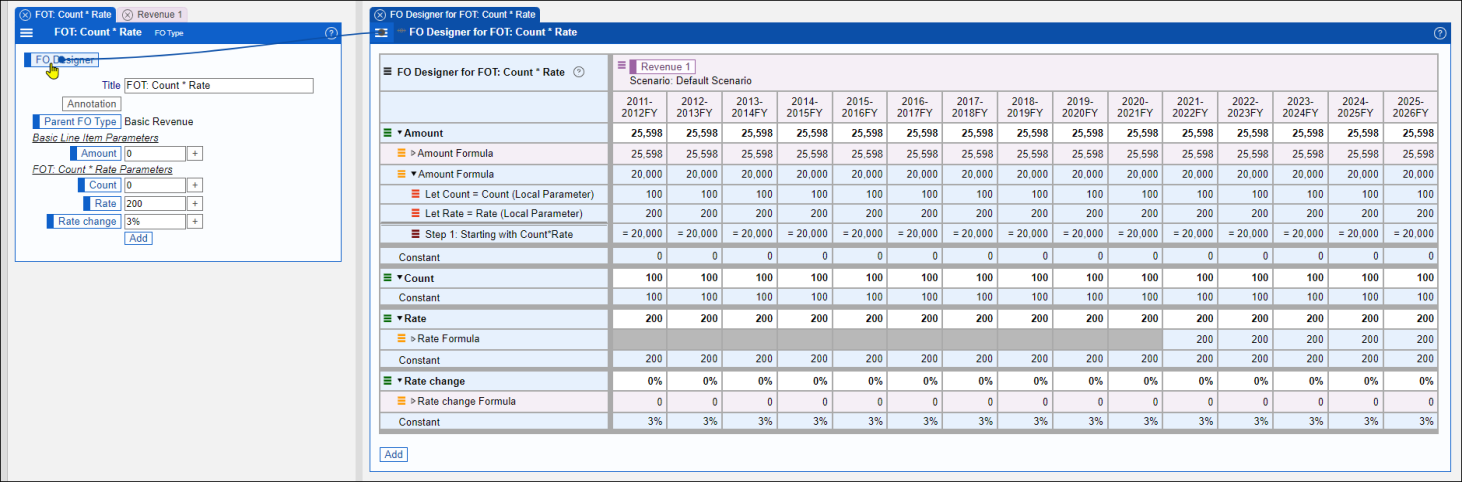Open dark red menu icon of Step 1 row

[x=416, y=234]
